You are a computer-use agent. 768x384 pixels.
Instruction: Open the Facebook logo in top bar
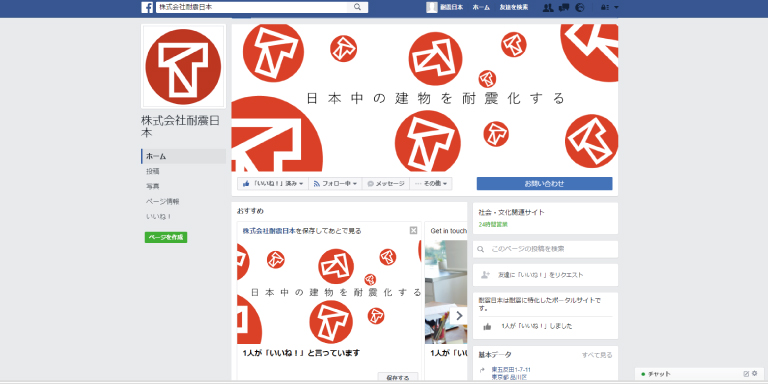(x=147, y=7)
